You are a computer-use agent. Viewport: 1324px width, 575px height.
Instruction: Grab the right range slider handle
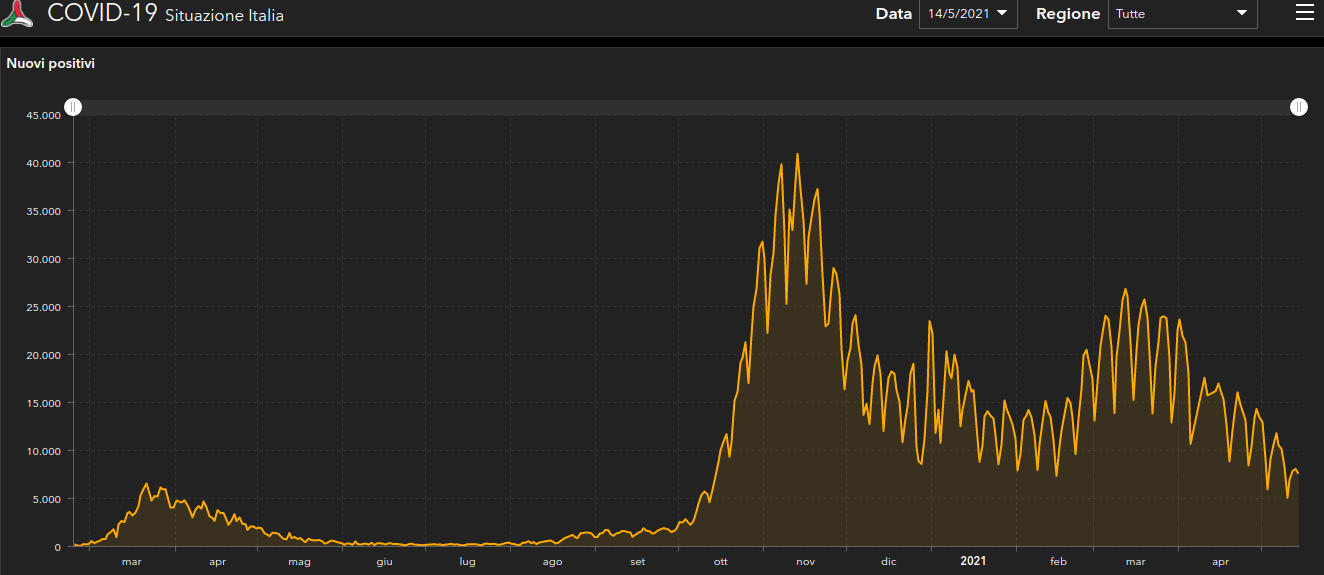point(1298,107)
